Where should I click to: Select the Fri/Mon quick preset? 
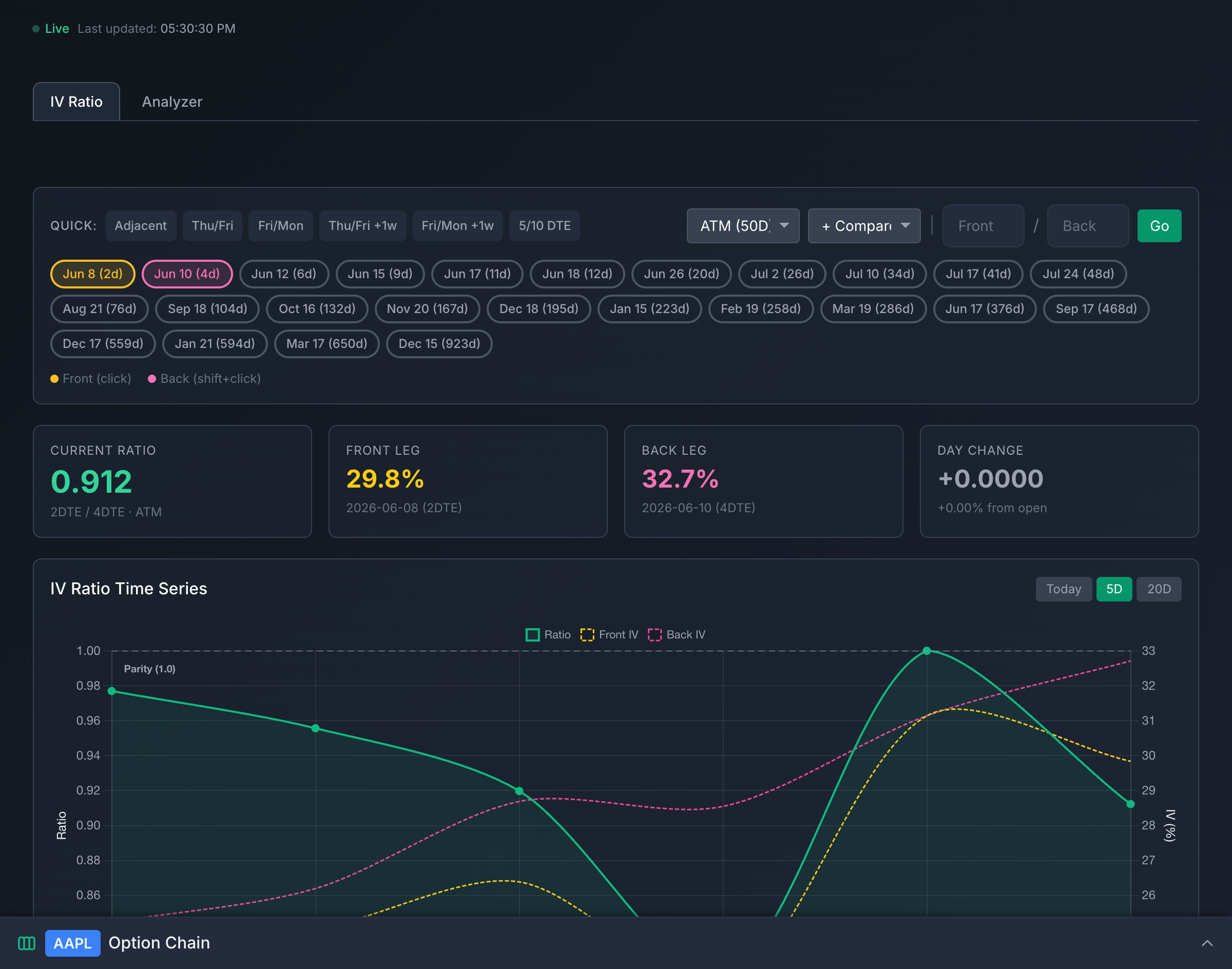[x=281, y=226]
